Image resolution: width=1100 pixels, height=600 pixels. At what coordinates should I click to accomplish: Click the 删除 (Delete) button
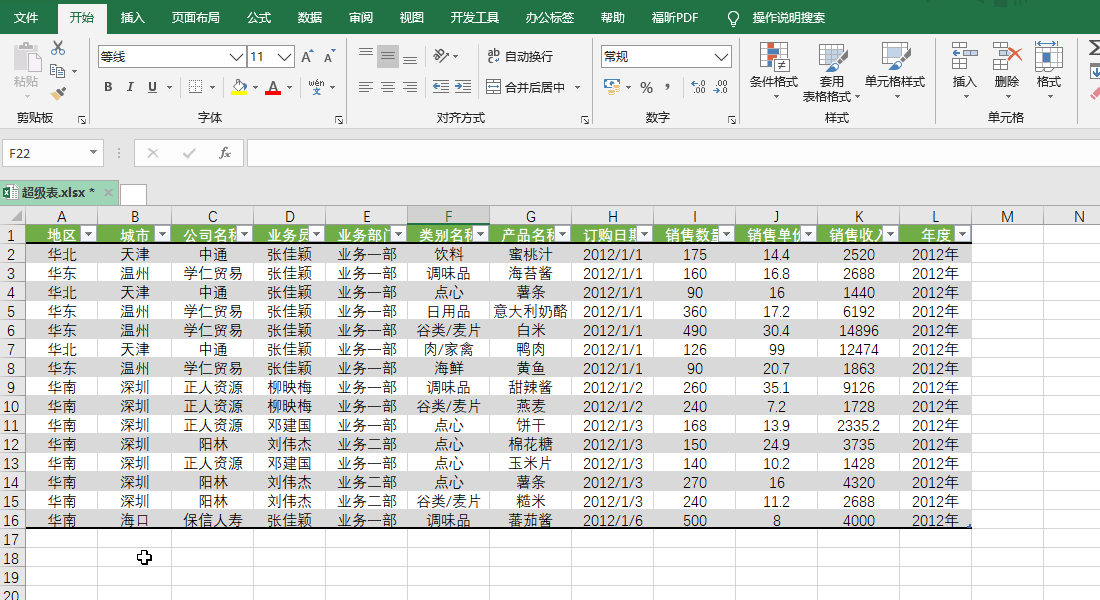click(1005, 70)
